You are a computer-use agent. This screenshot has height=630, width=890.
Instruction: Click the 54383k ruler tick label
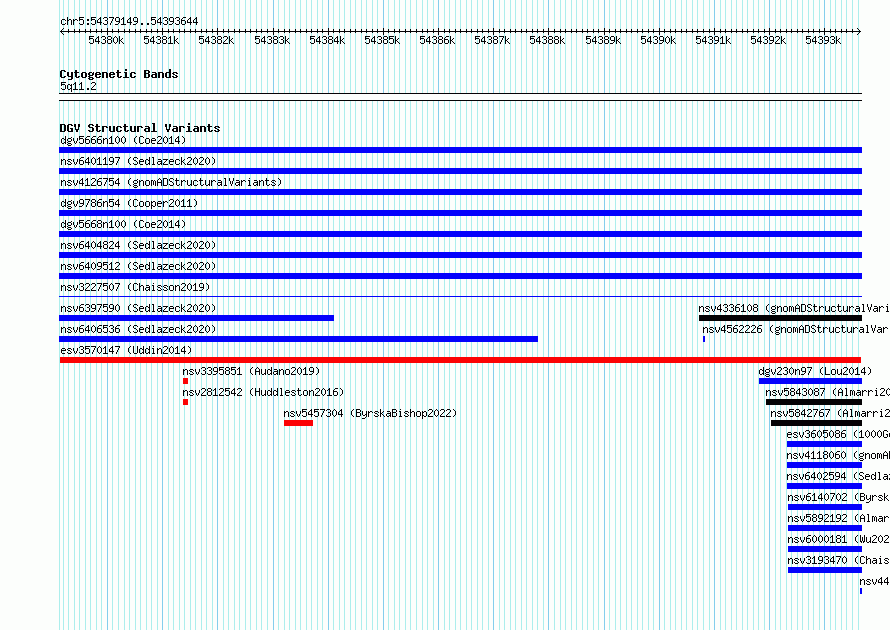[x=272, y=40]
